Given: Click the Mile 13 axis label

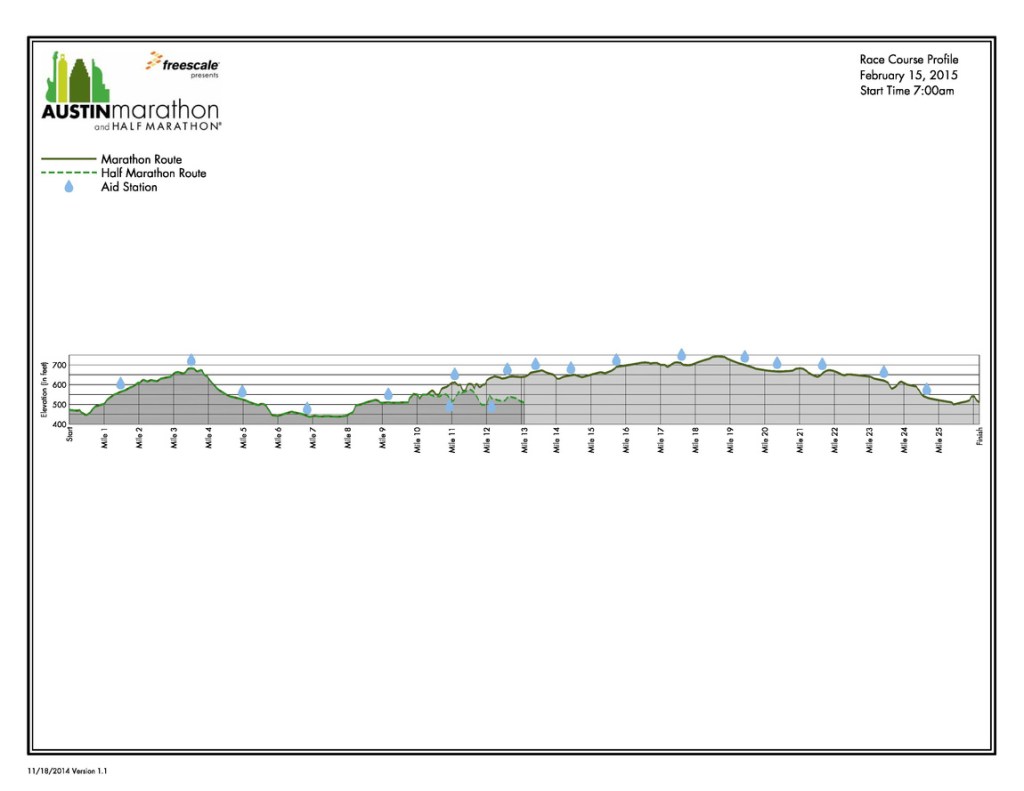Looking at the screenshot, I should click(524, 441).
